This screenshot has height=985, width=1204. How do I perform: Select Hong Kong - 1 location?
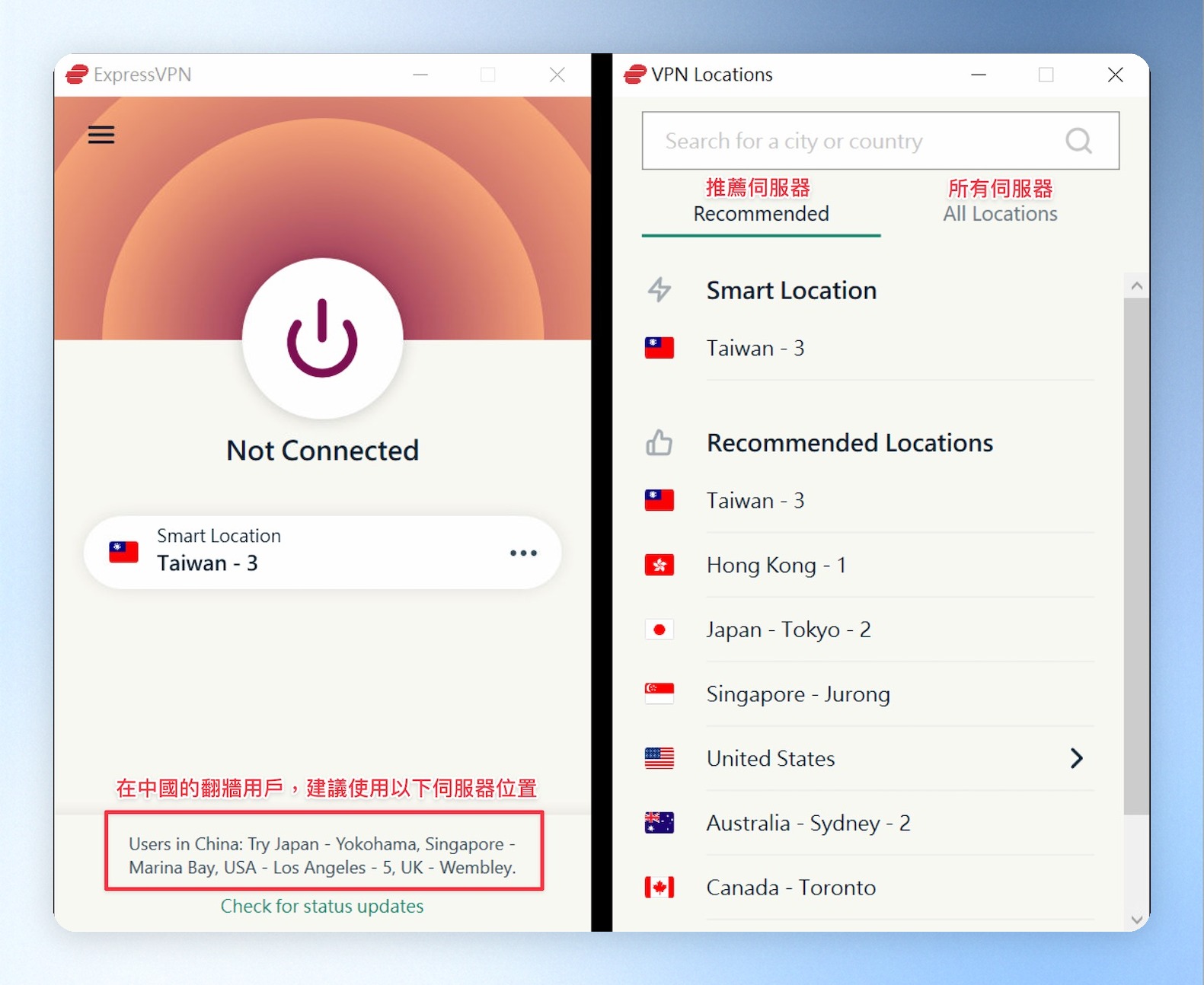pyautogui.click(x=869, y=565)
